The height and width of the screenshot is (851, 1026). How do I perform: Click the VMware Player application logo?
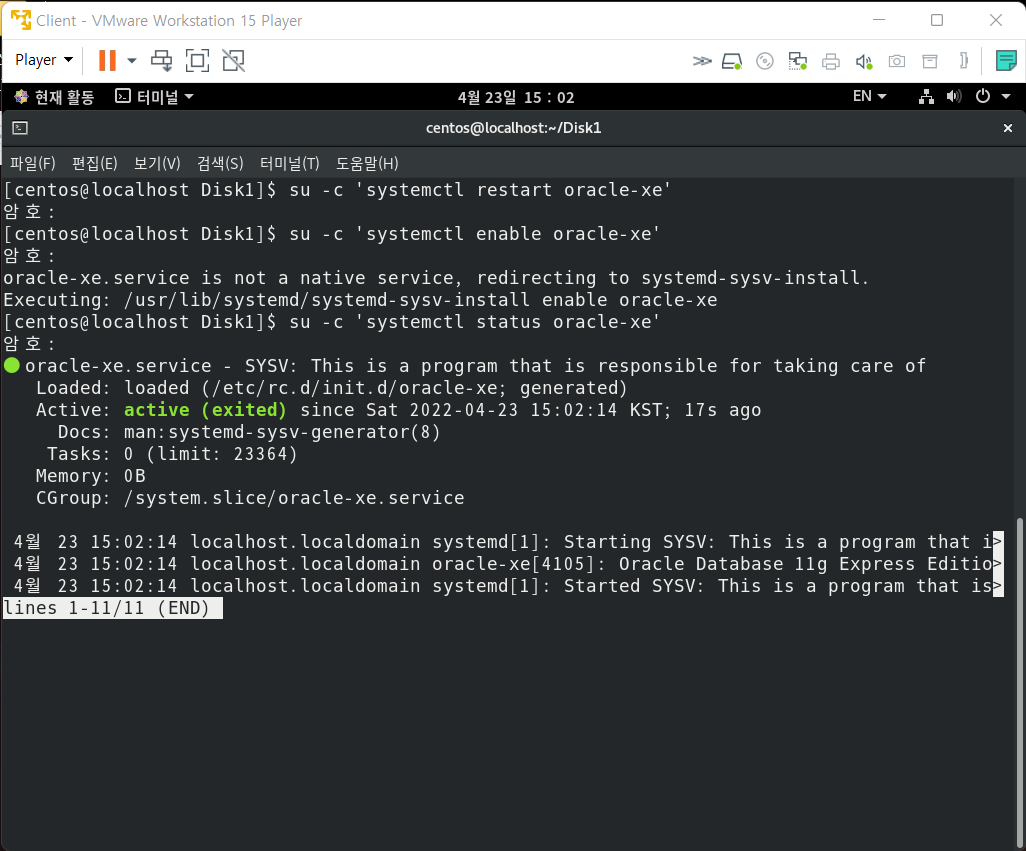[x=21, y=20]
